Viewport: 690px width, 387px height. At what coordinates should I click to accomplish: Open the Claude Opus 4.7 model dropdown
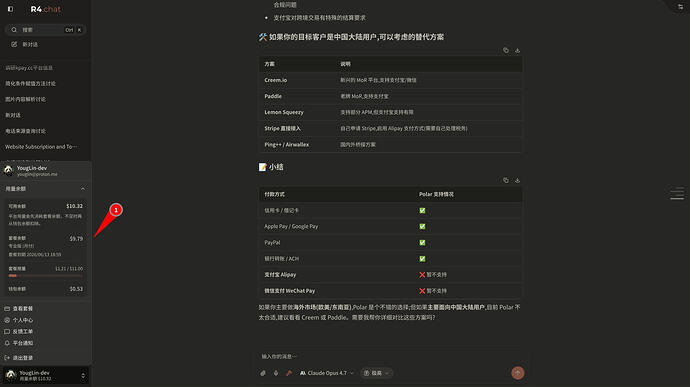tap(327, 373)
